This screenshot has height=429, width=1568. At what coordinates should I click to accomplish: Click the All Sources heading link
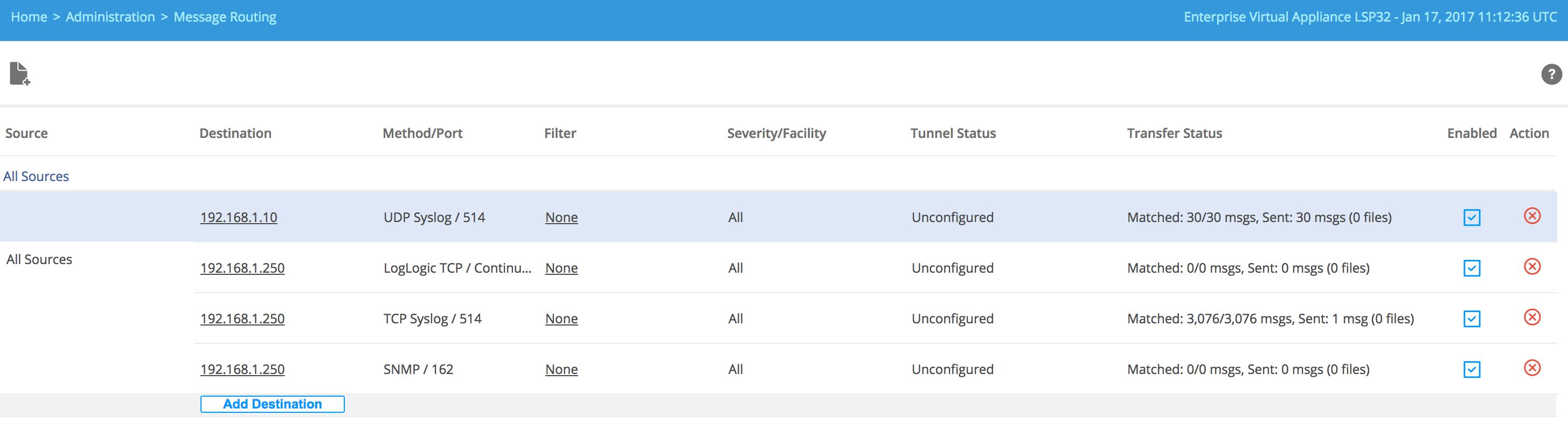(x=36, y=176)
